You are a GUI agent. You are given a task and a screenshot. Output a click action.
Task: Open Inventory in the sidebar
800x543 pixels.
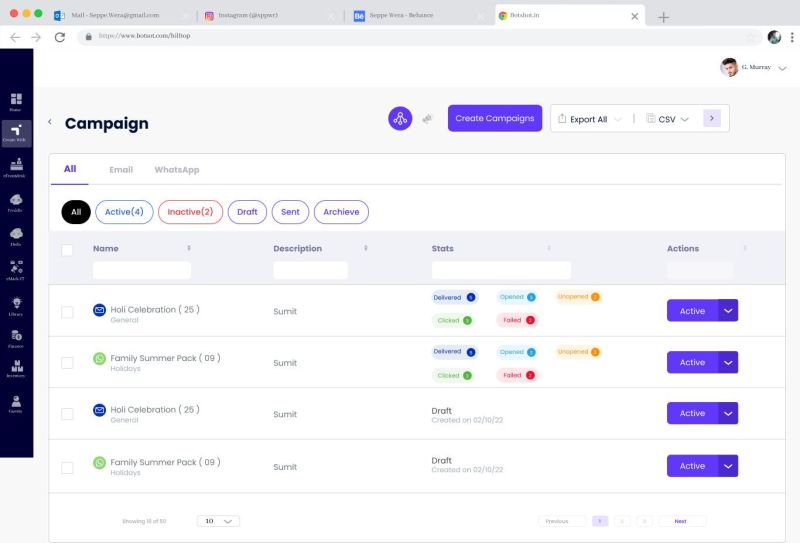16,368
